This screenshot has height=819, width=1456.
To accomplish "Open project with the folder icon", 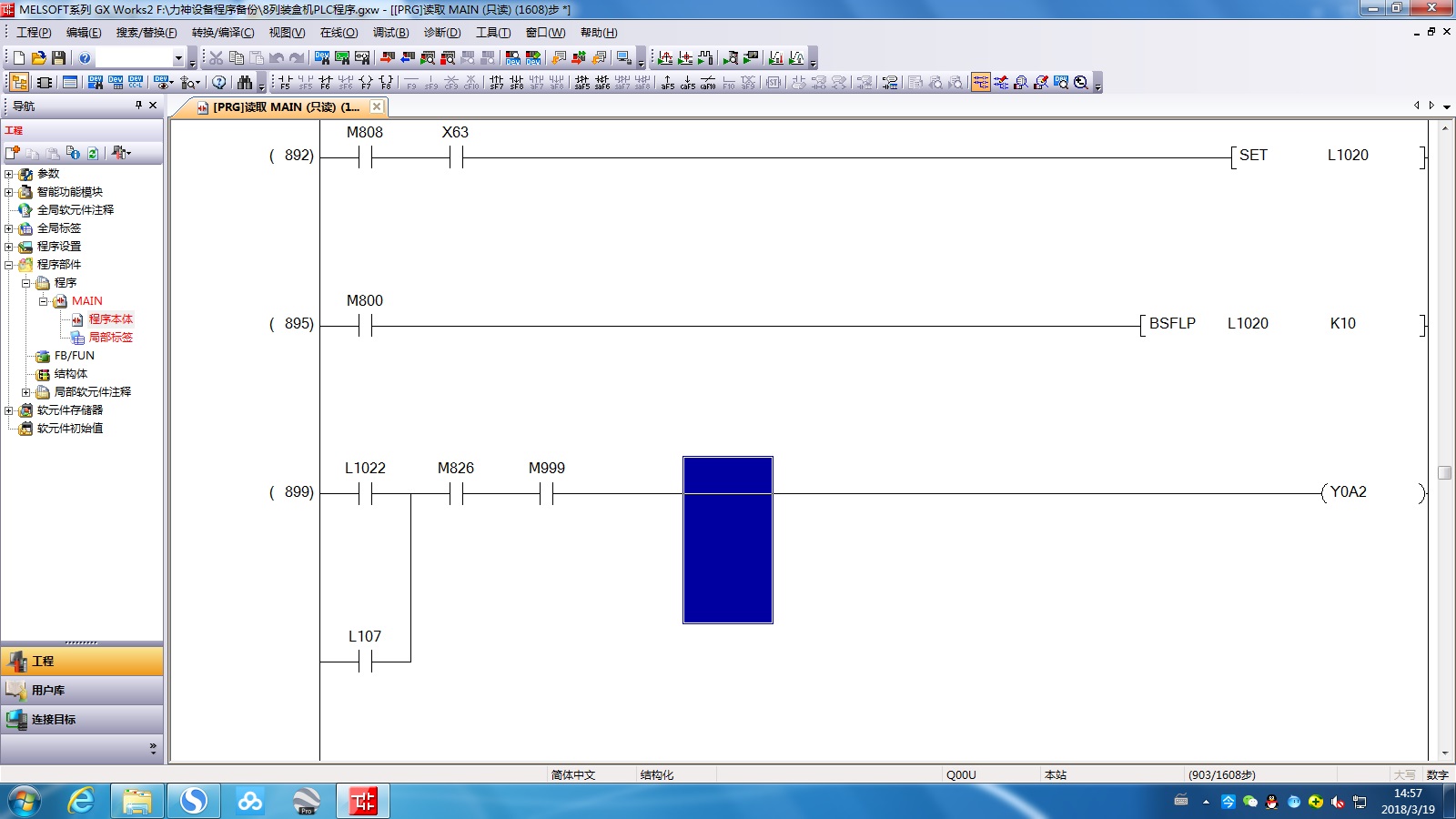I will (x=38, y=58).
